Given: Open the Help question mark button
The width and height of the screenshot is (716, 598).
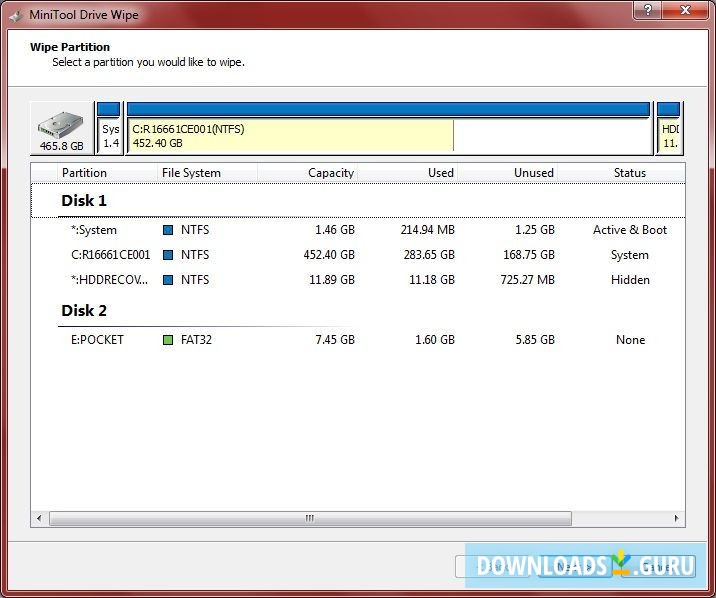Looking at the screenshot, I should (648, 10).
